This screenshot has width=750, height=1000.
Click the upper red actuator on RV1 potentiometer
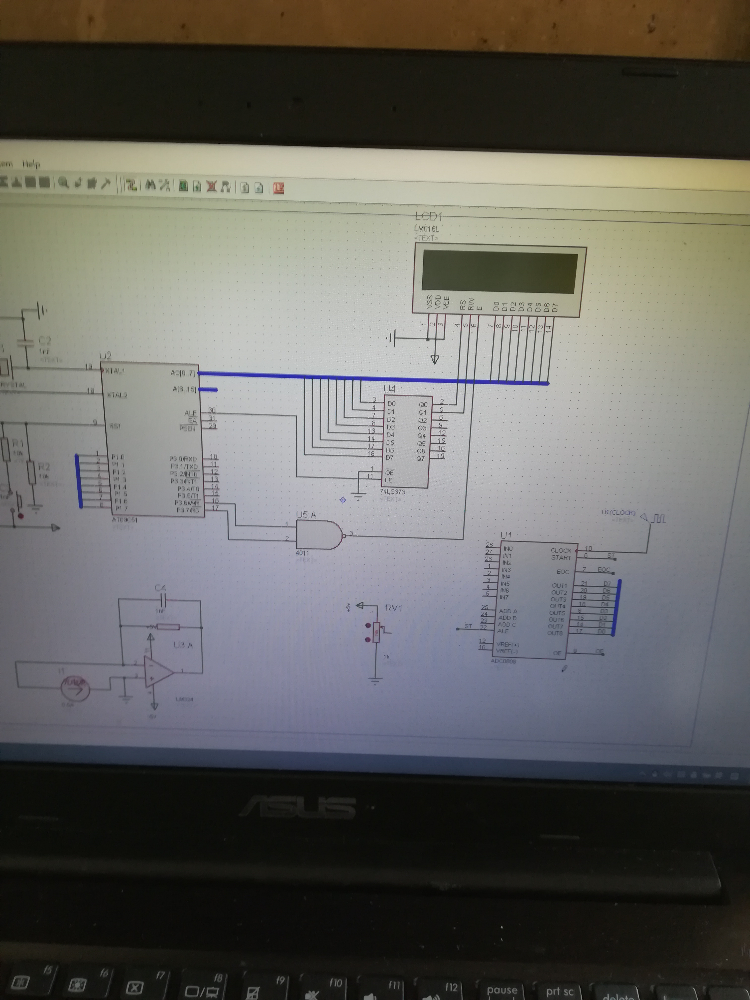click(367, 626)
